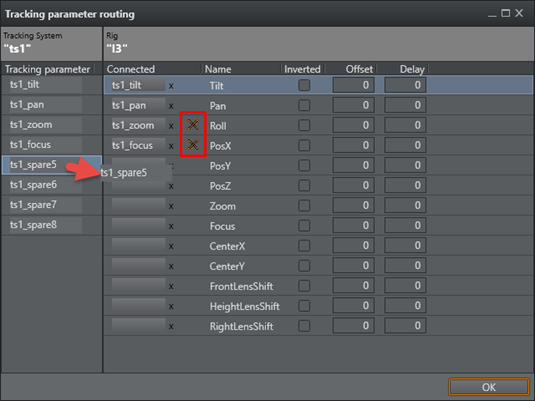
Task: Click the orange cross next to Roll
Action: [x=193, y=125]
